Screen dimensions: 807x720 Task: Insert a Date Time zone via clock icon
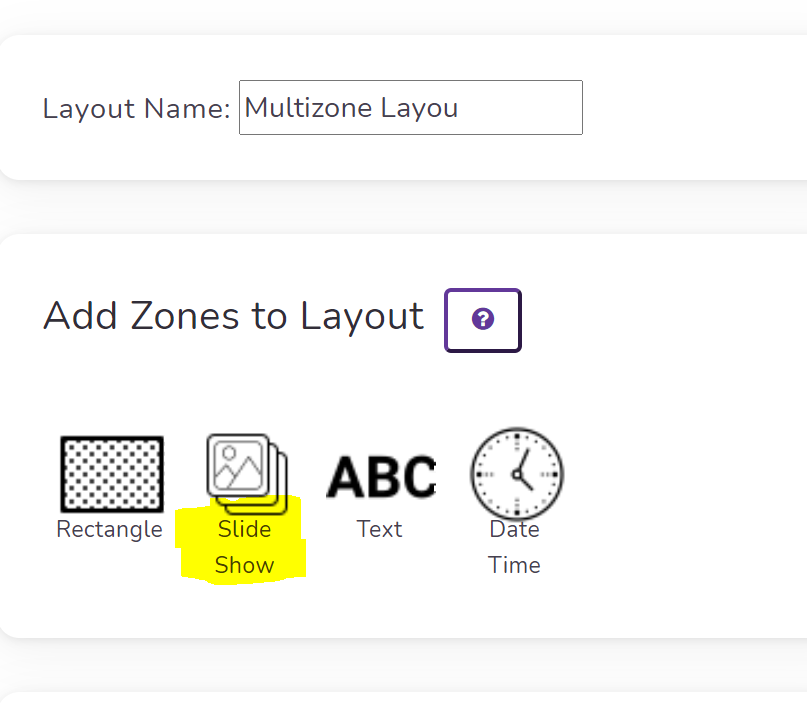pyautogui.click(x=517, y=473)
